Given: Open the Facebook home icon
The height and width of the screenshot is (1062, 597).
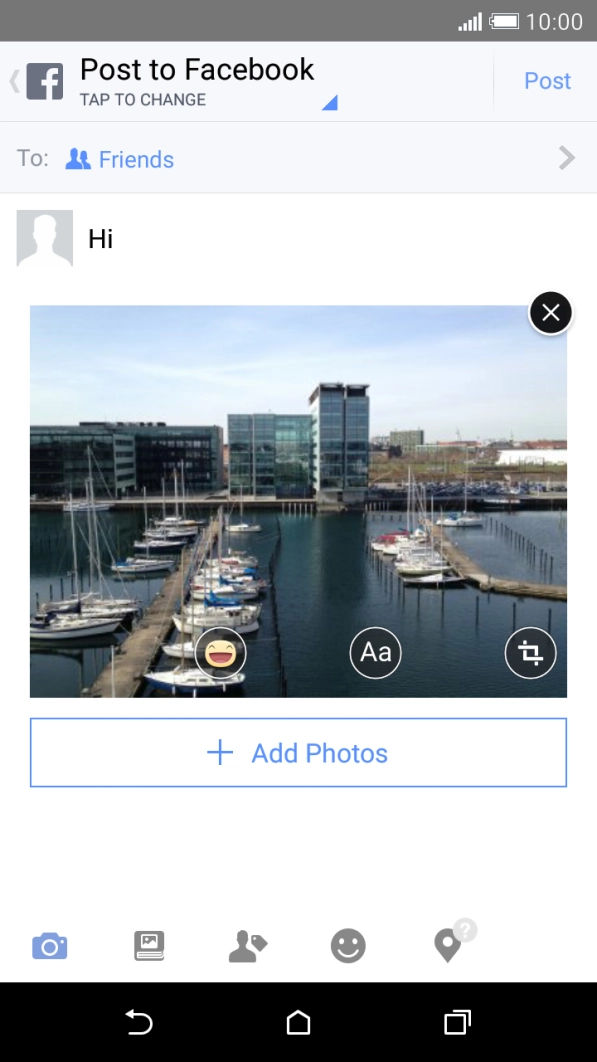Looking at the screenshot, I should 44,80.
